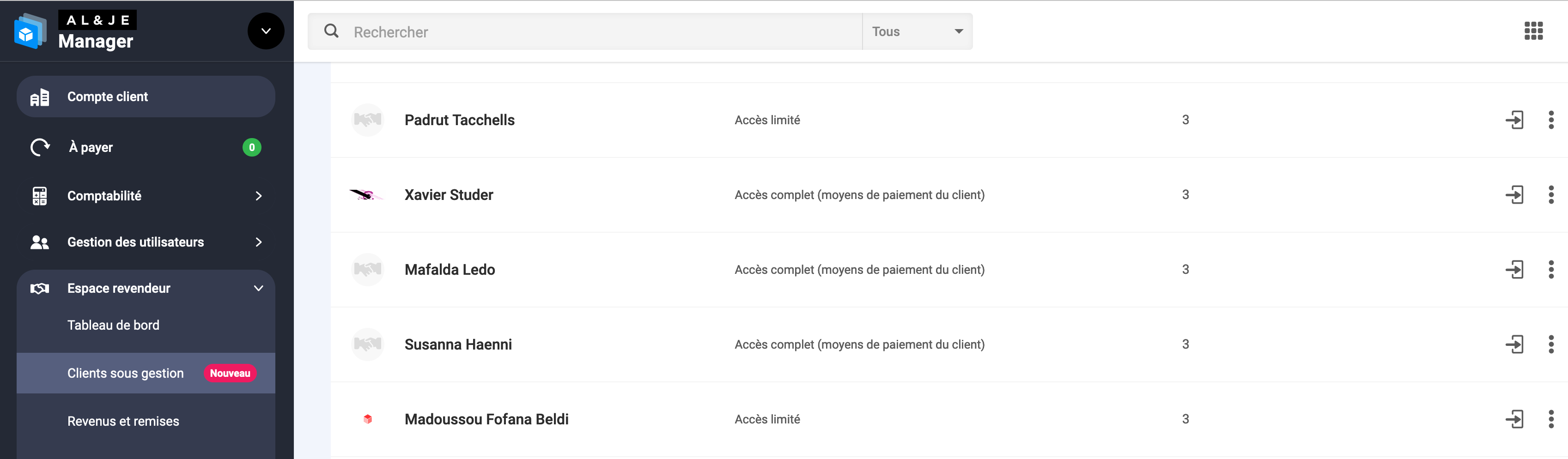Click Xavier Studer's avatar thumbnail
1568x459 pixels.
[367, 195]
